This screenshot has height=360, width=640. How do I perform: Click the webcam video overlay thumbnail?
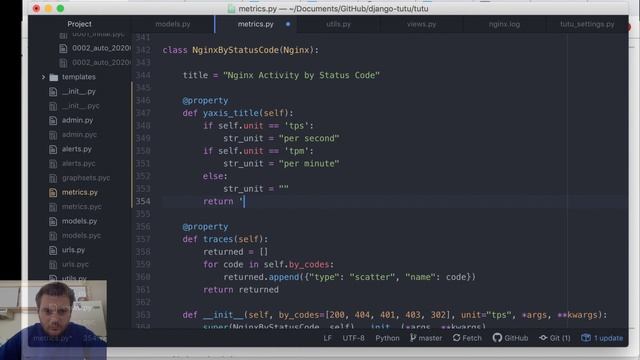click(x=53, y=320)
